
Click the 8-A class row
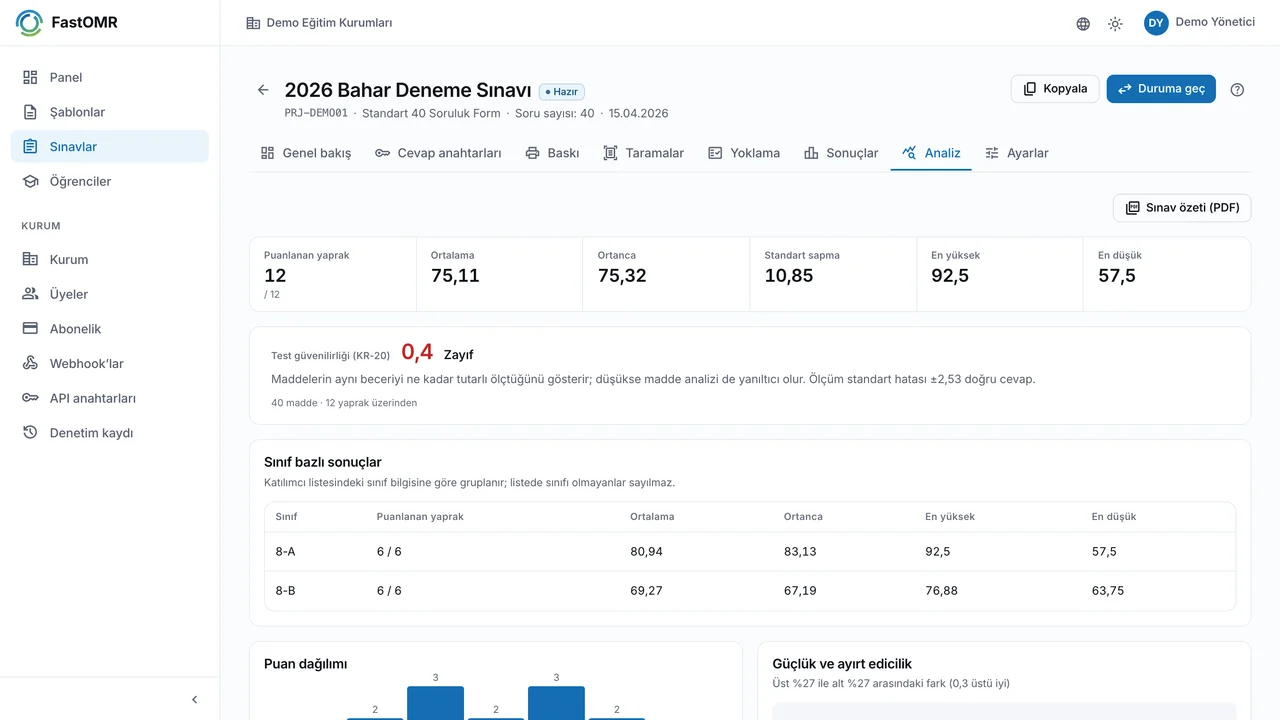click(x=750, y=552)
